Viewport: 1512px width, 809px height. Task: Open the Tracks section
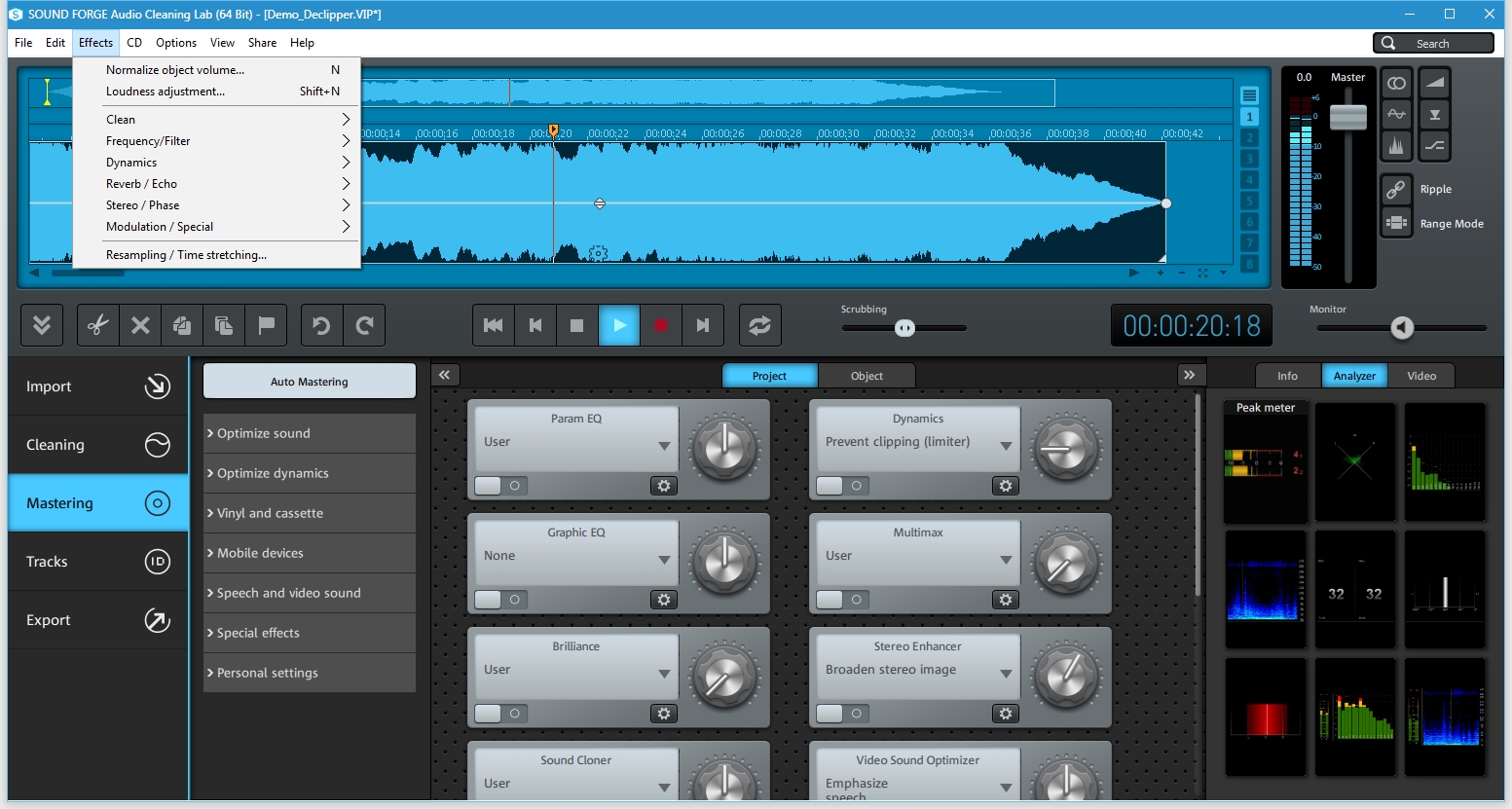click(x=98, y=562)
